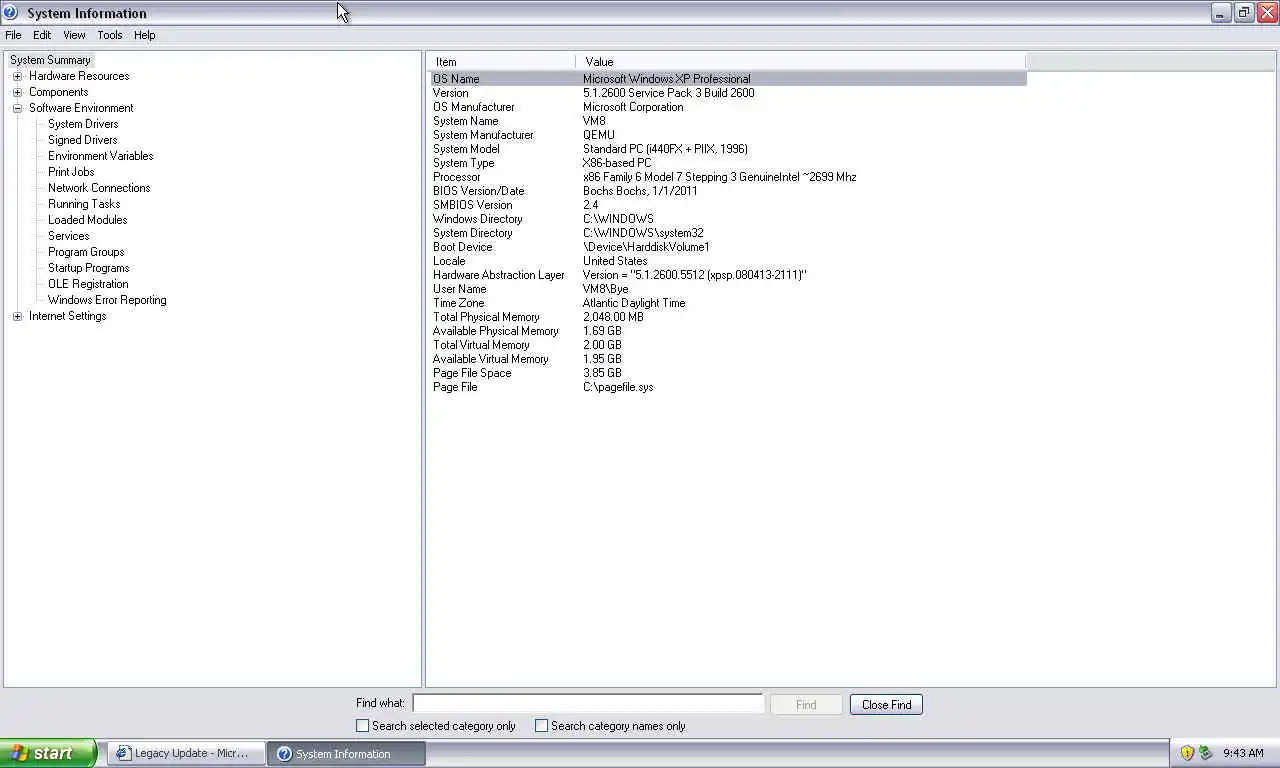
Task: Select Software Environment label
Action: [x=81, y=108]
